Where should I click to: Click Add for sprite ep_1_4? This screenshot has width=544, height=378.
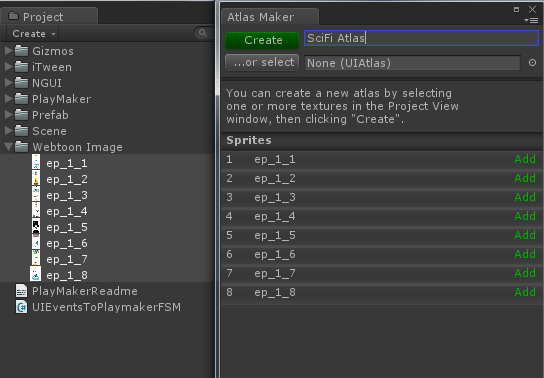point(525,216)
